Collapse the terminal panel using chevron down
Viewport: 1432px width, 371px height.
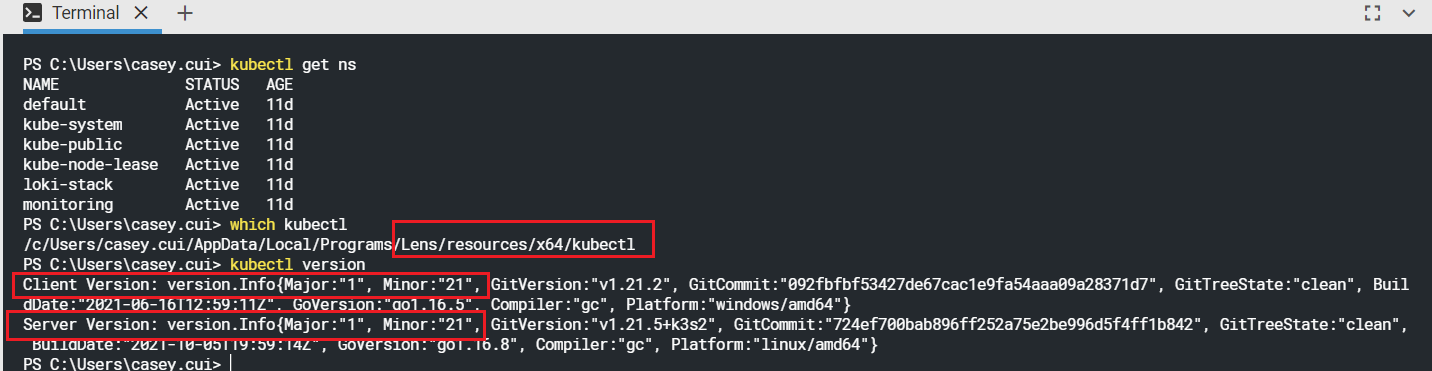pos(1409,13)
